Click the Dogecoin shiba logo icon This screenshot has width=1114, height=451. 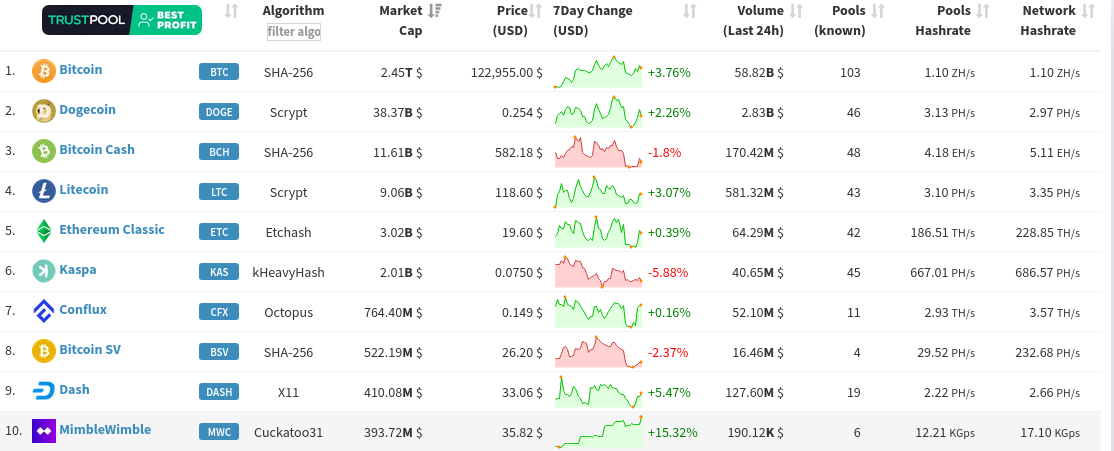pyautogui.click(x=44, y=111)
